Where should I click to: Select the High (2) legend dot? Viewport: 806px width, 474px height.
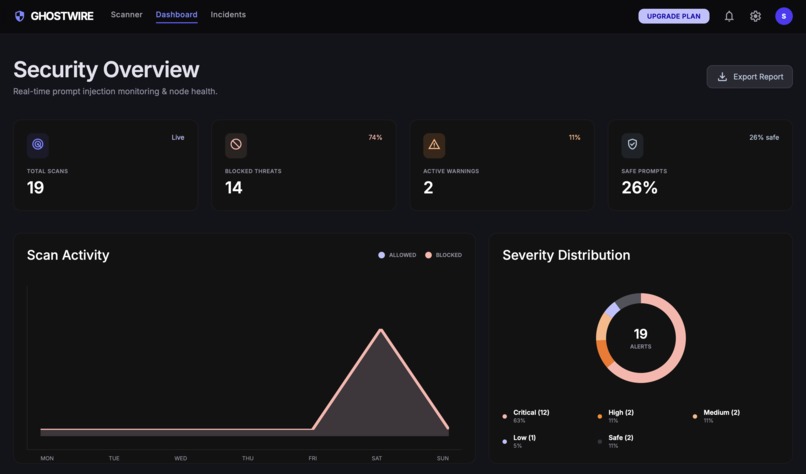tap(599, 416)
